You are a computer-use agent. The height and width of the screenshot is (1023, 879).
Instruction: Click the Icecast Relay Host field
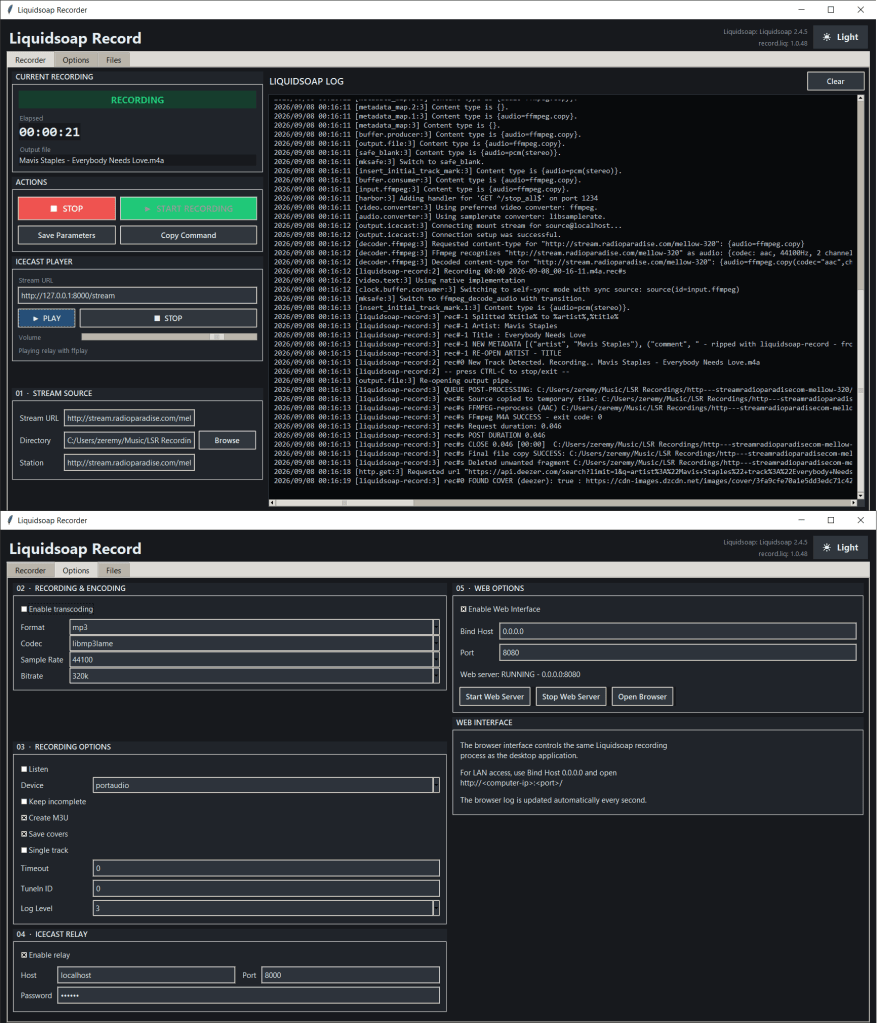pyautogui.click(x=146, y=975)
